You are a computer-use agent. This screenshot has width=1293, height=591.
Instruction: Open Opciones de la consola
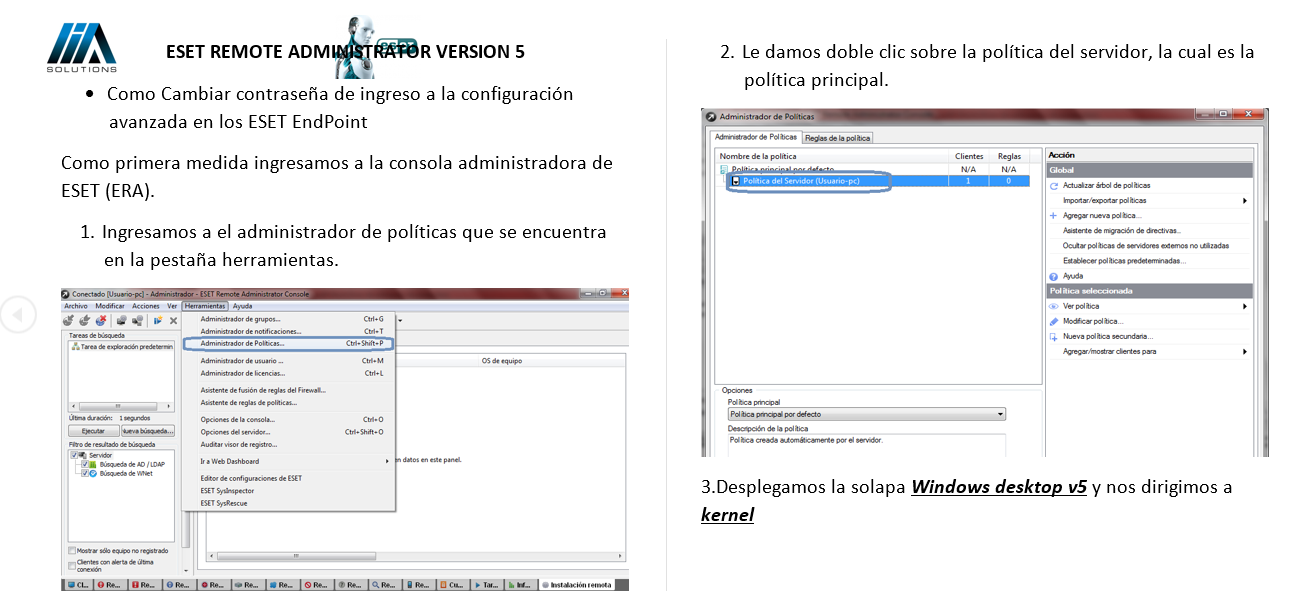(x=290, y=420)
